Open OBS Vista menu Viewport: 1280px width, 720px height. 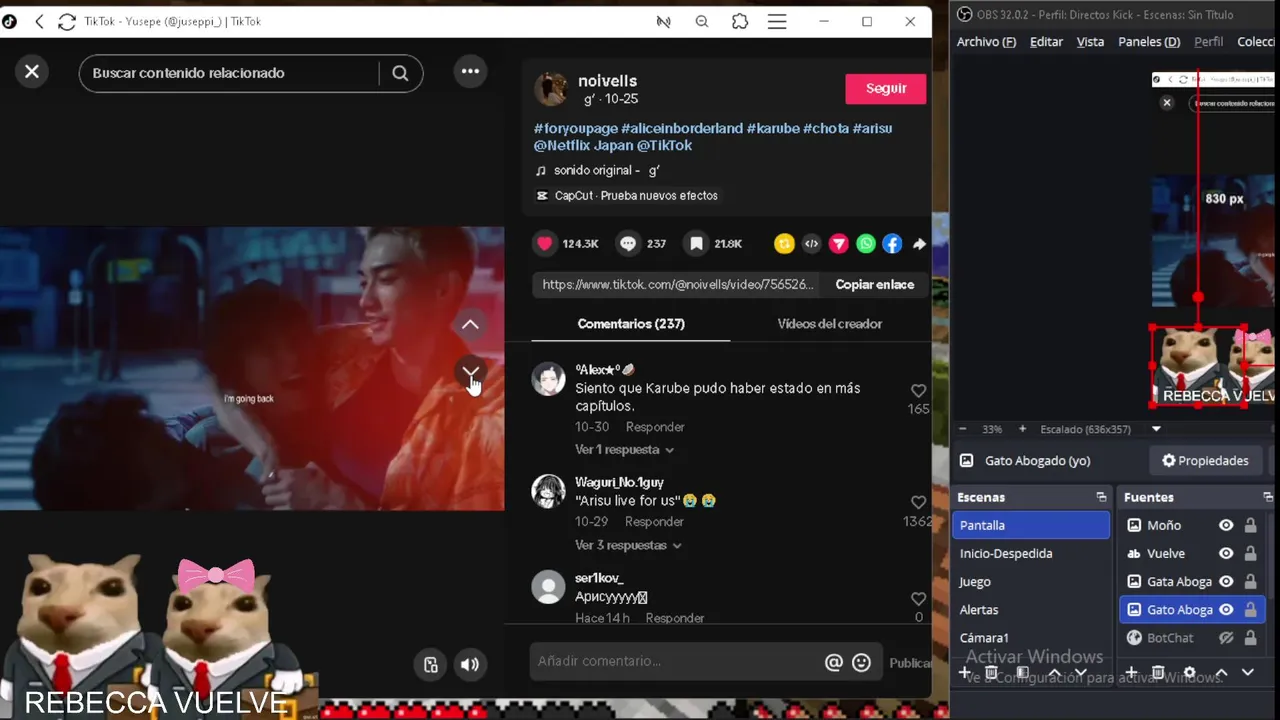pos(1090,42)
